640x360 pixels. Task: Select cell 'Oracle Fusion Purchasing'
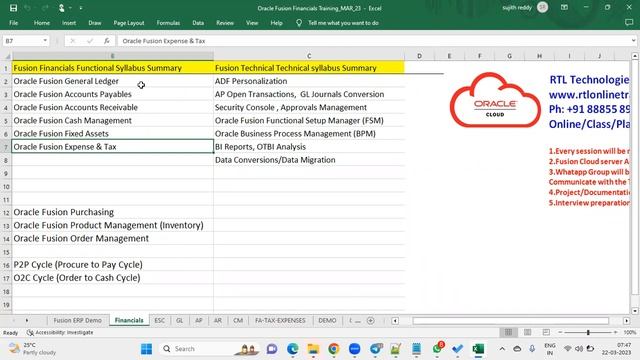[x=113, y=212]
